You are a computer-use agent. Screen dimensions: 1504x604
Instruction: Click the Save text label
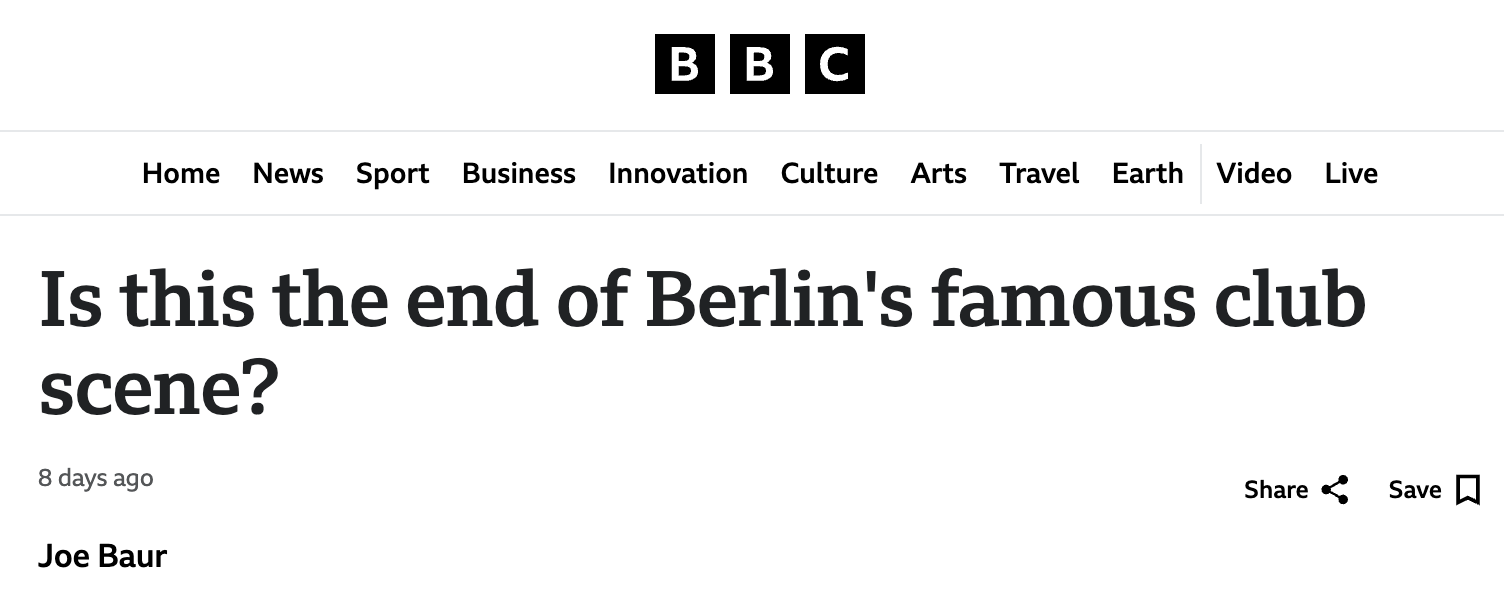pyautogui.click(x=1414, y=490)
